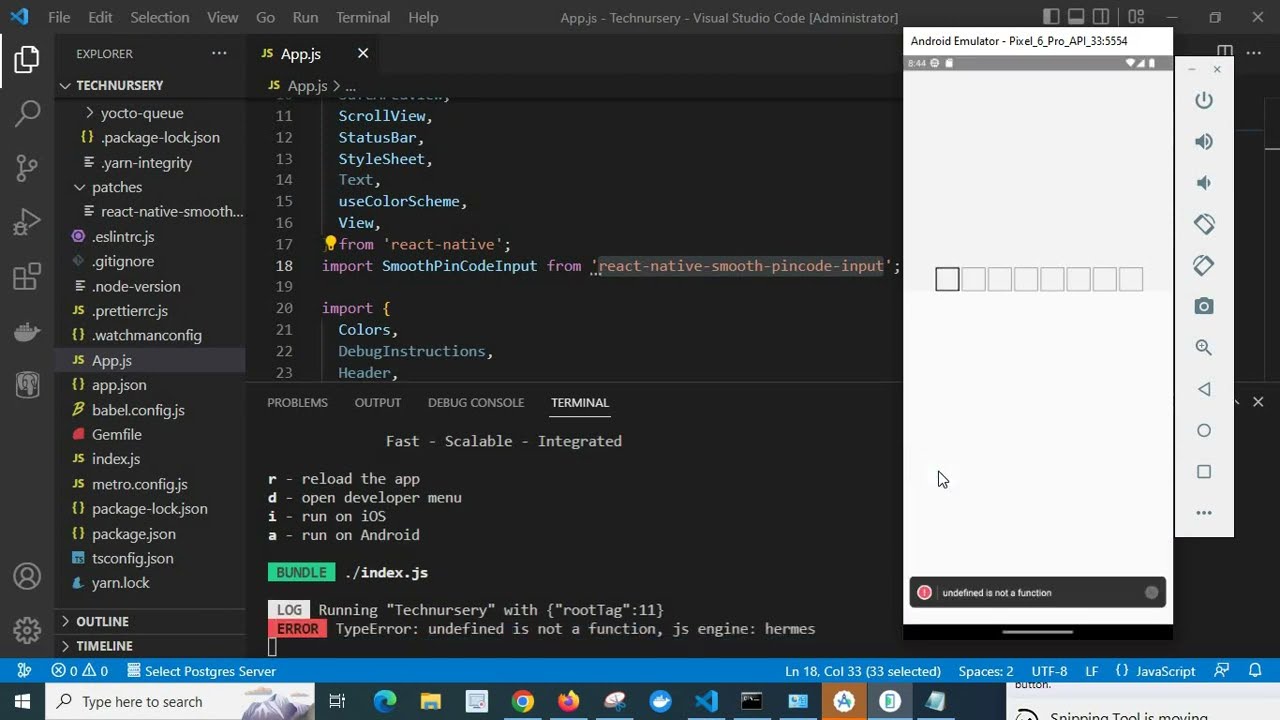Rotate emulator right

(1204, 265)
